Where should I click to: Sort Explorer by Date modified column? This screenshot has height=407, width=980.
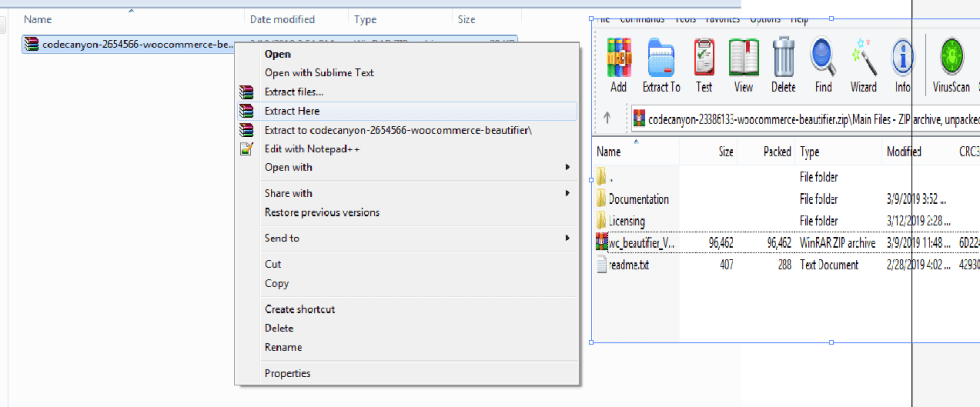pyautogui.click(x=282, y=19)
